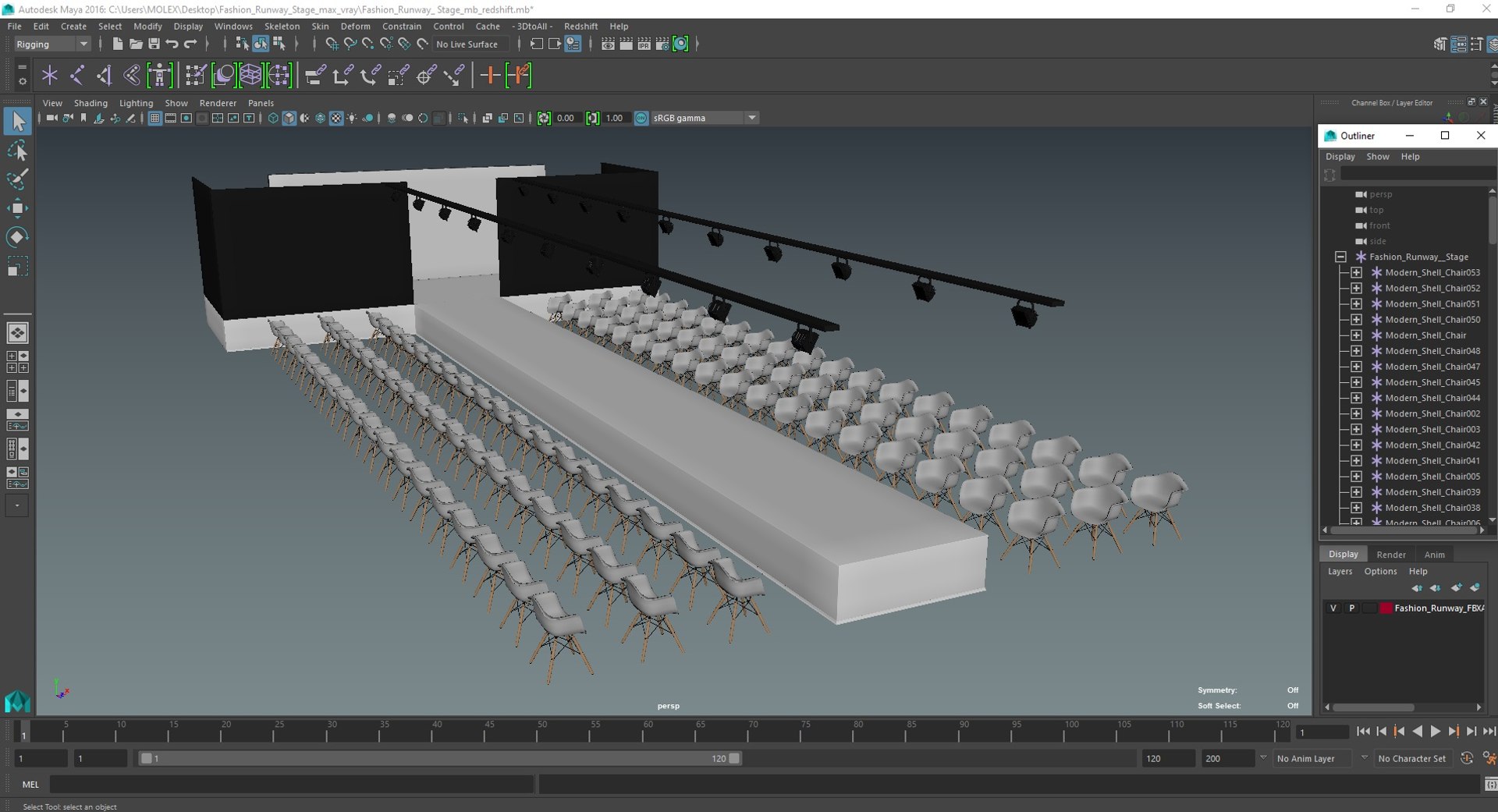This screenshot has width=1498, height=812.
Task: Toggle playback P box of Fashion_Runway_FBX layer
Action: pyautogui.click(x=1352, y=608)
